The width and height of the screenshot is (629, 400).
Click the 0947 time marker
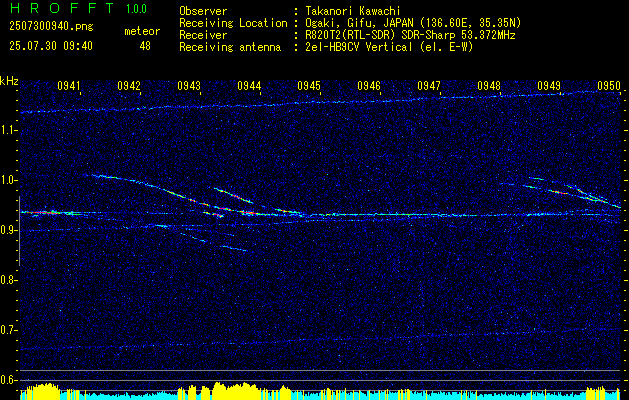tap(429, 85)
